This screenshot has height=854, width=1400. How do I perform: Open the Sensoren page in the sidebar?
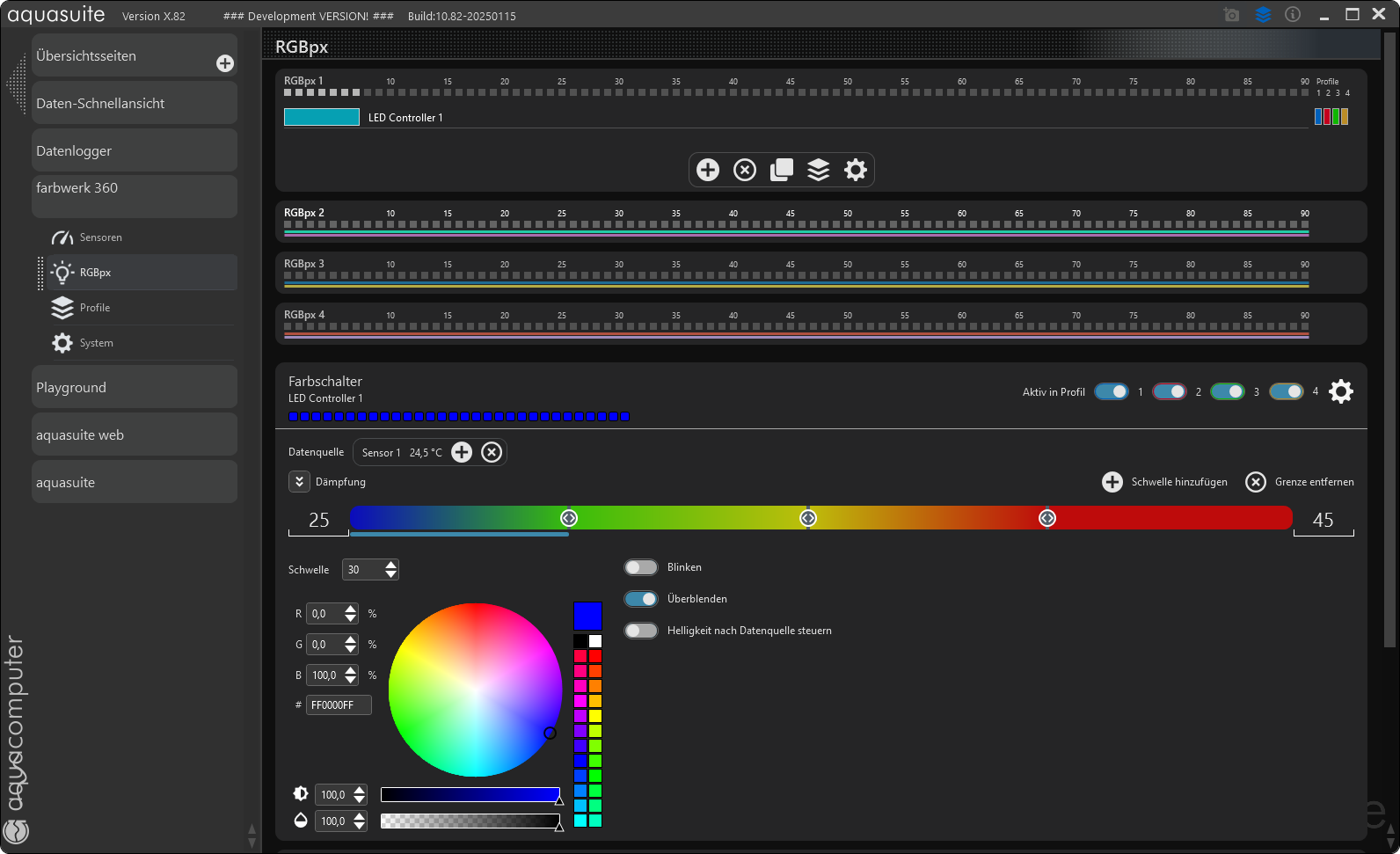(x=100, y=237)
